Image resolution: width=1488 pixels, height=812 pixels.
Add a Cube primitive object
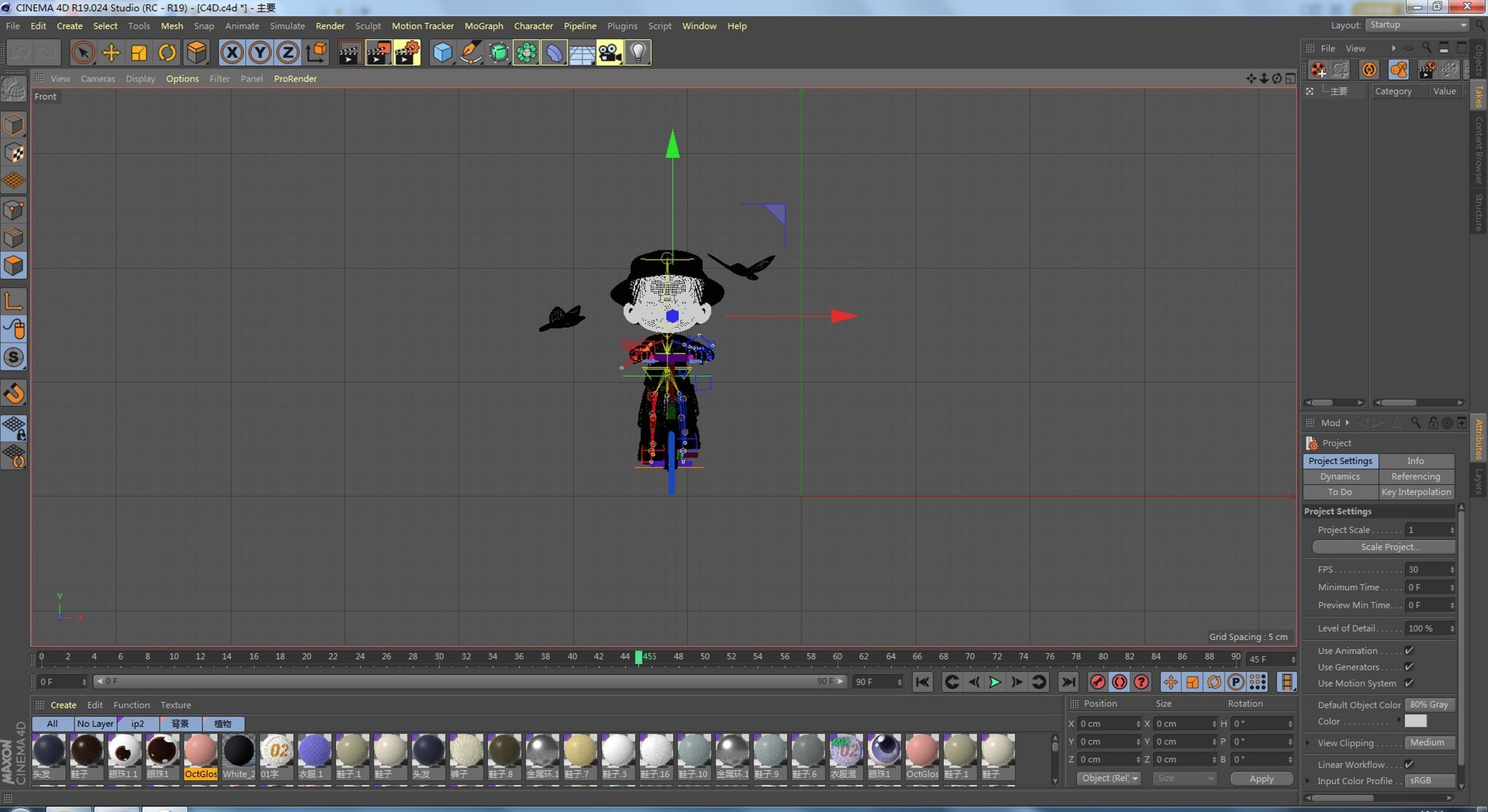tap(443, 53)
